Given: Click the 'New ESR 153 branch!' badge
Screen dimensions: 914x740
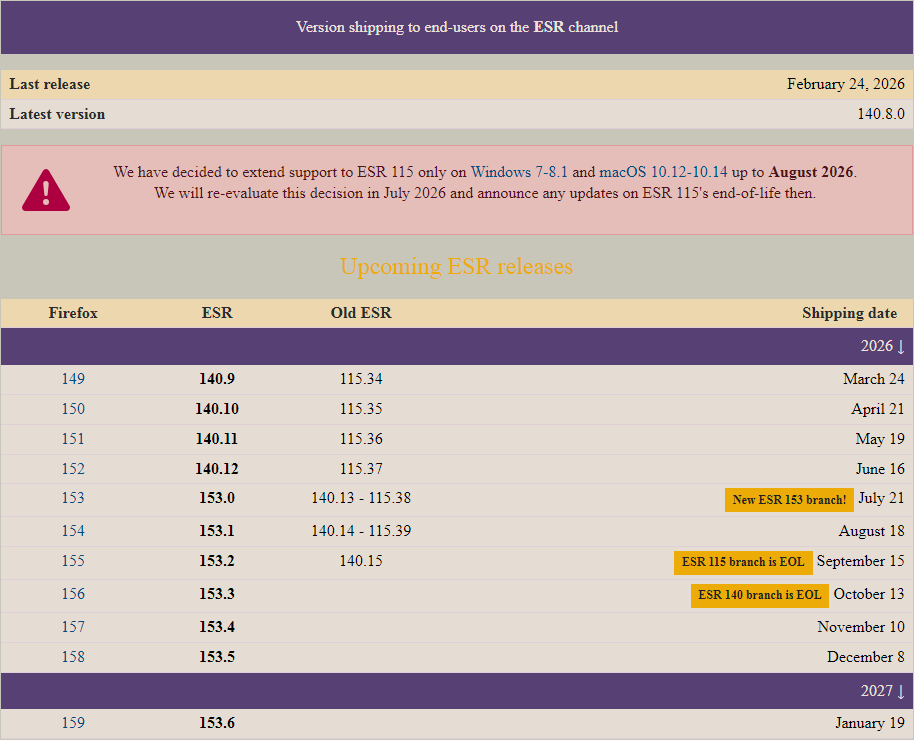Looking at the screenshot, I should (789, 500).
